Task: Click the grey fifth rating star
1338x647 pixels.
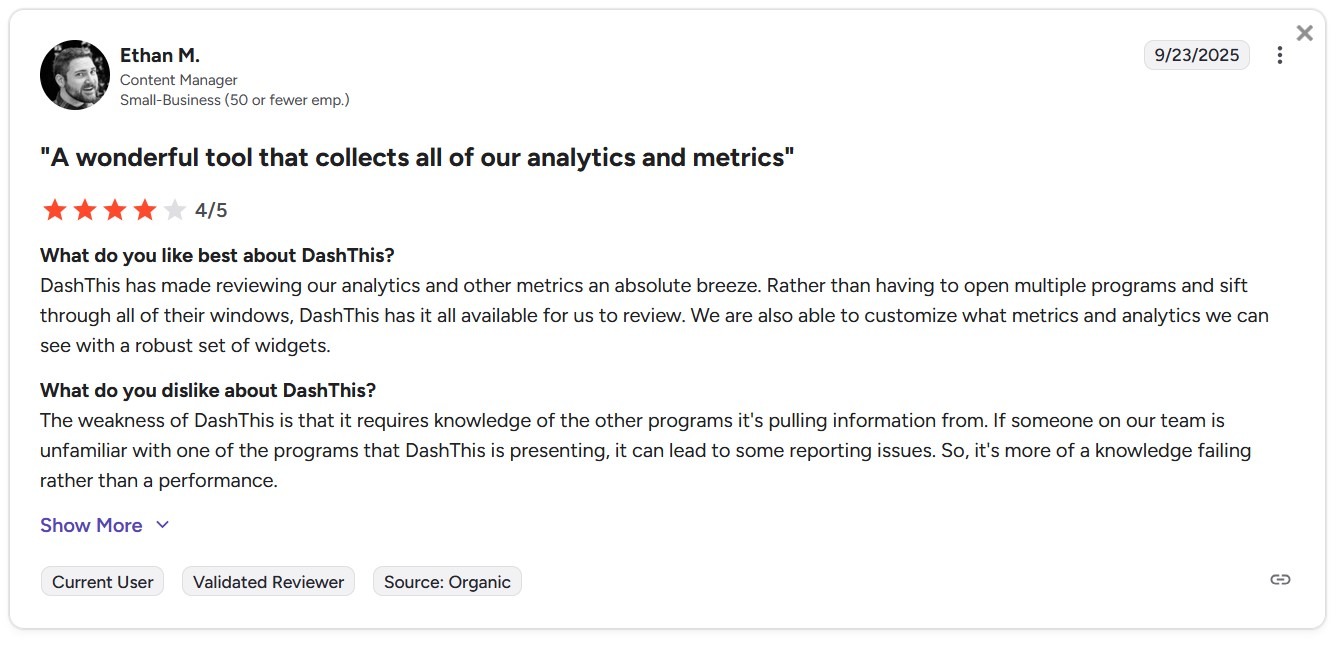Action: (x=175, y=210)
